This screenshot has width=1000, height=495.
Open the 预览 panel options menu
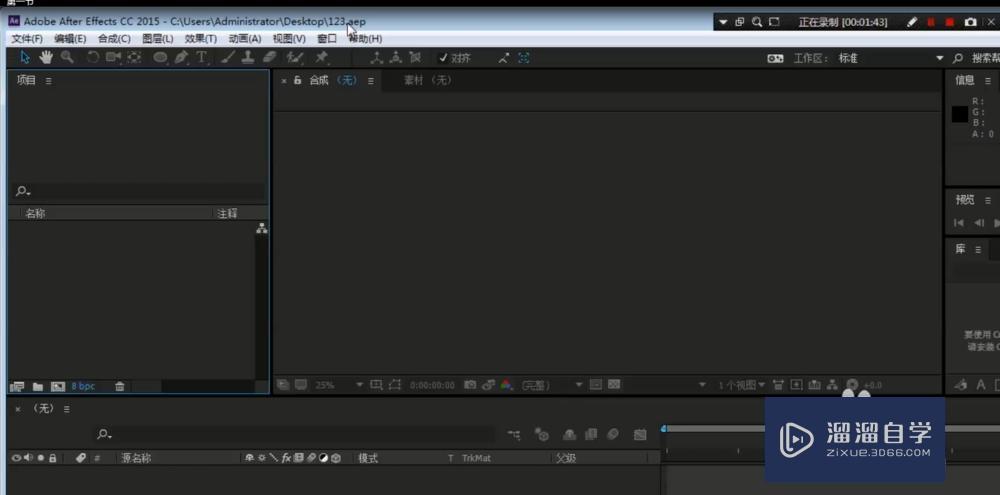point(988,200)
